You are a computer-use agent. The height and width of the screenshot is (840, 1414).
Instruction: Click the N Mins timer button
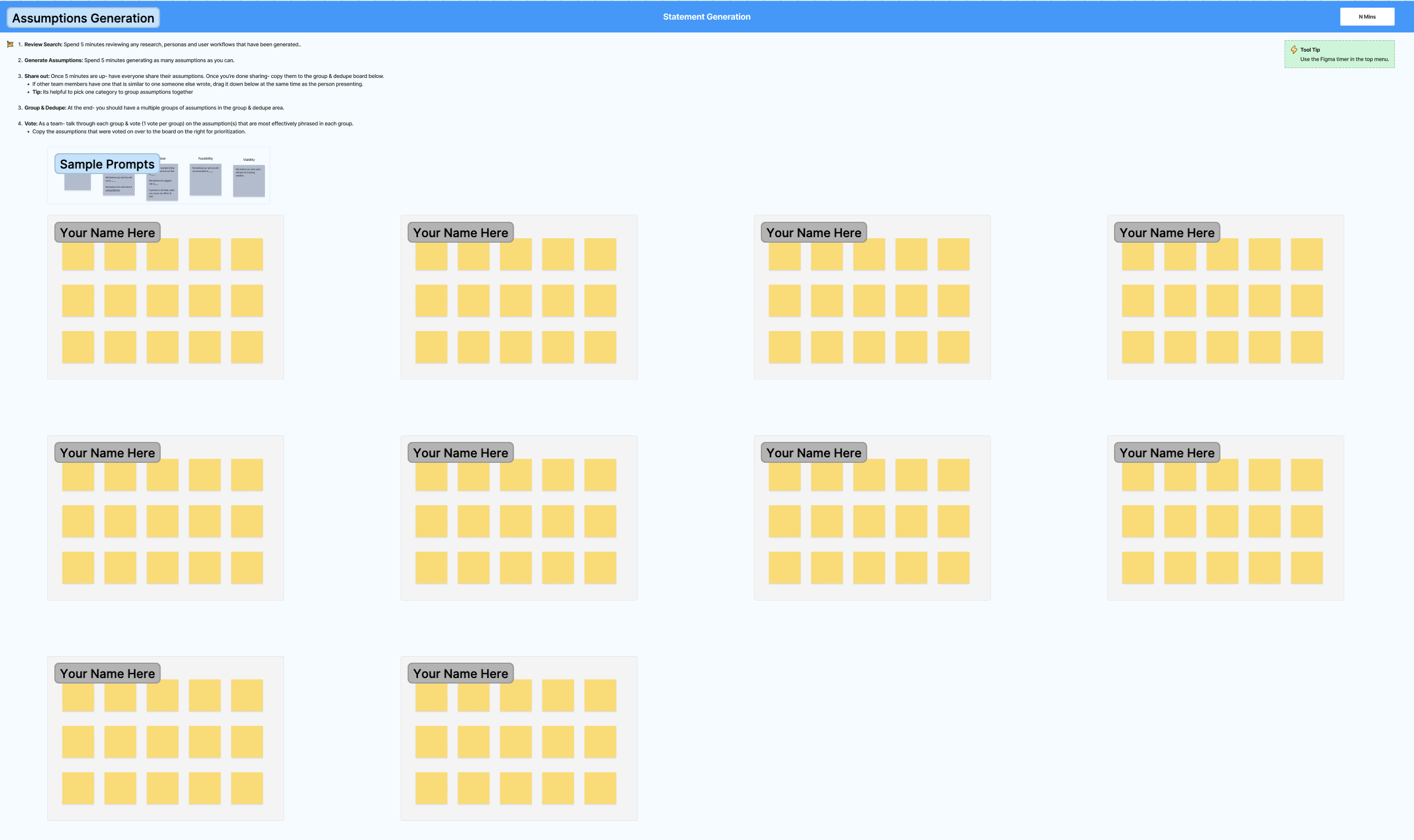coord(1366,16)
